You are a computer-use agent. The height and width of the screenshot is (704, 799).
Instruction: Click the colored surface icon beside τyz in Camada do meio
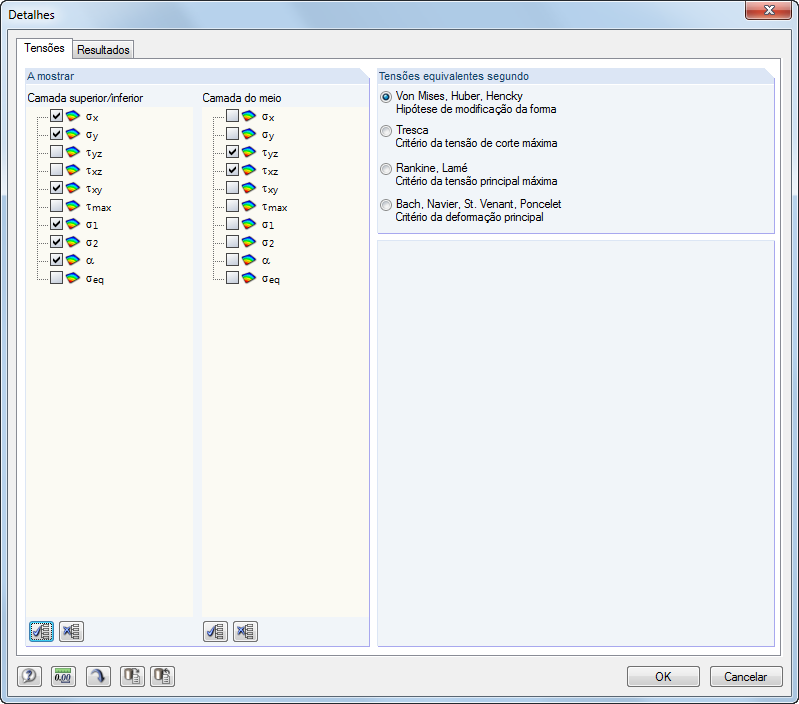coord(249,152)
